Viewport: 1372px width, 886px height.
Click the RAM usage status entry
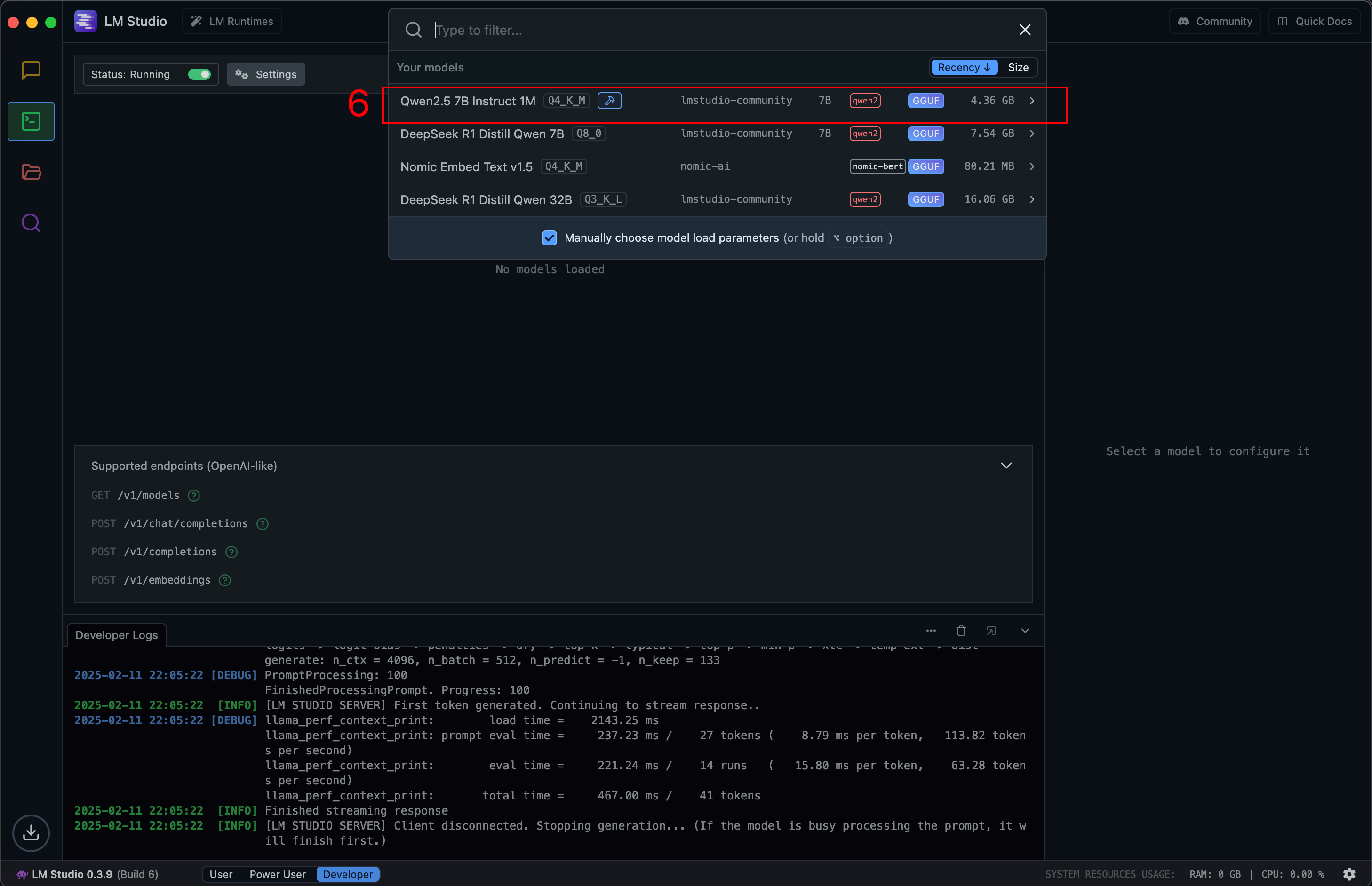click(x=1214, y=874)
